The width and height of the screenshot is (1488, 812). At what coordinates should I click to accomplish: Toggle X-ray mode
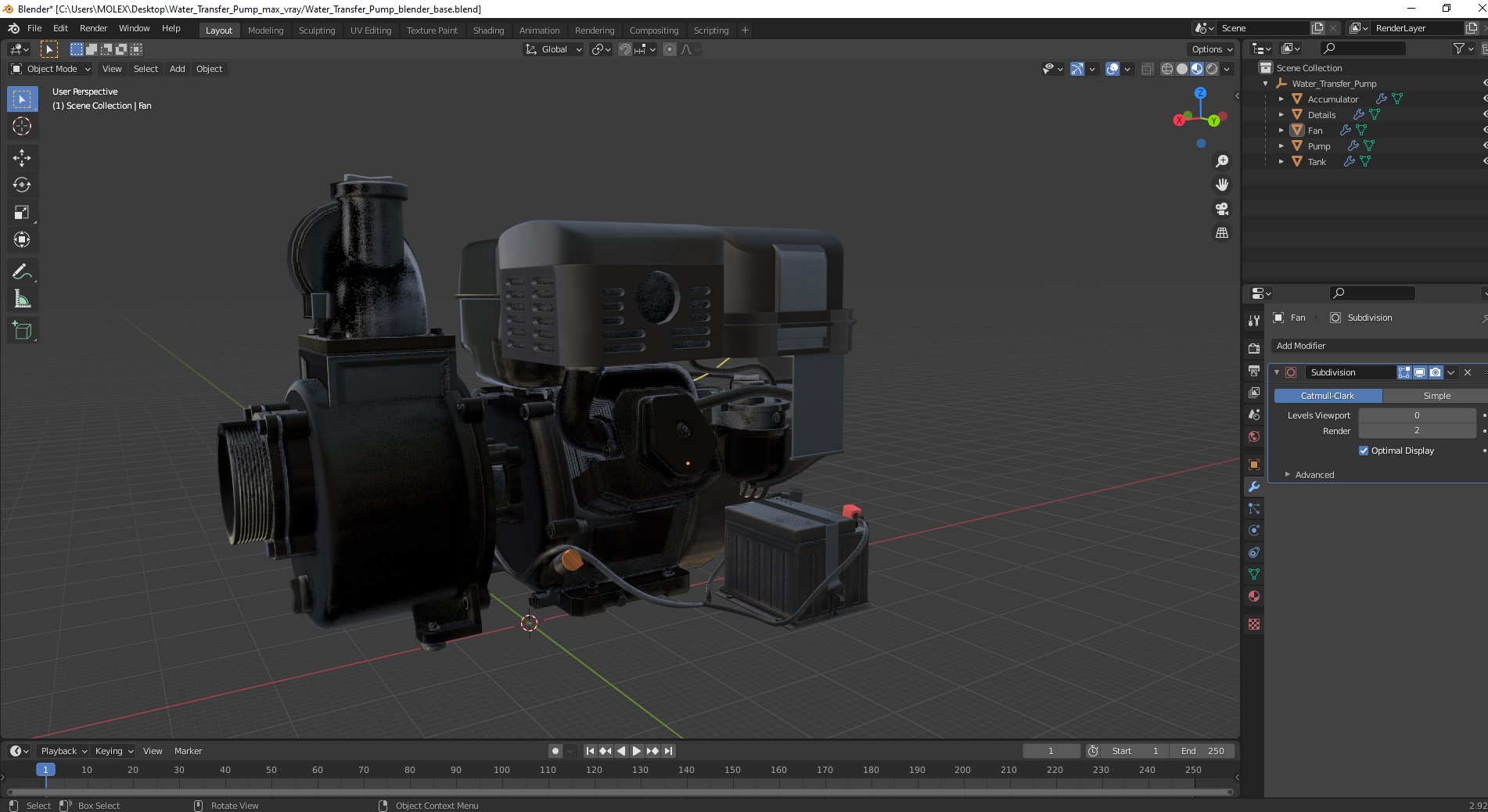1147,69
